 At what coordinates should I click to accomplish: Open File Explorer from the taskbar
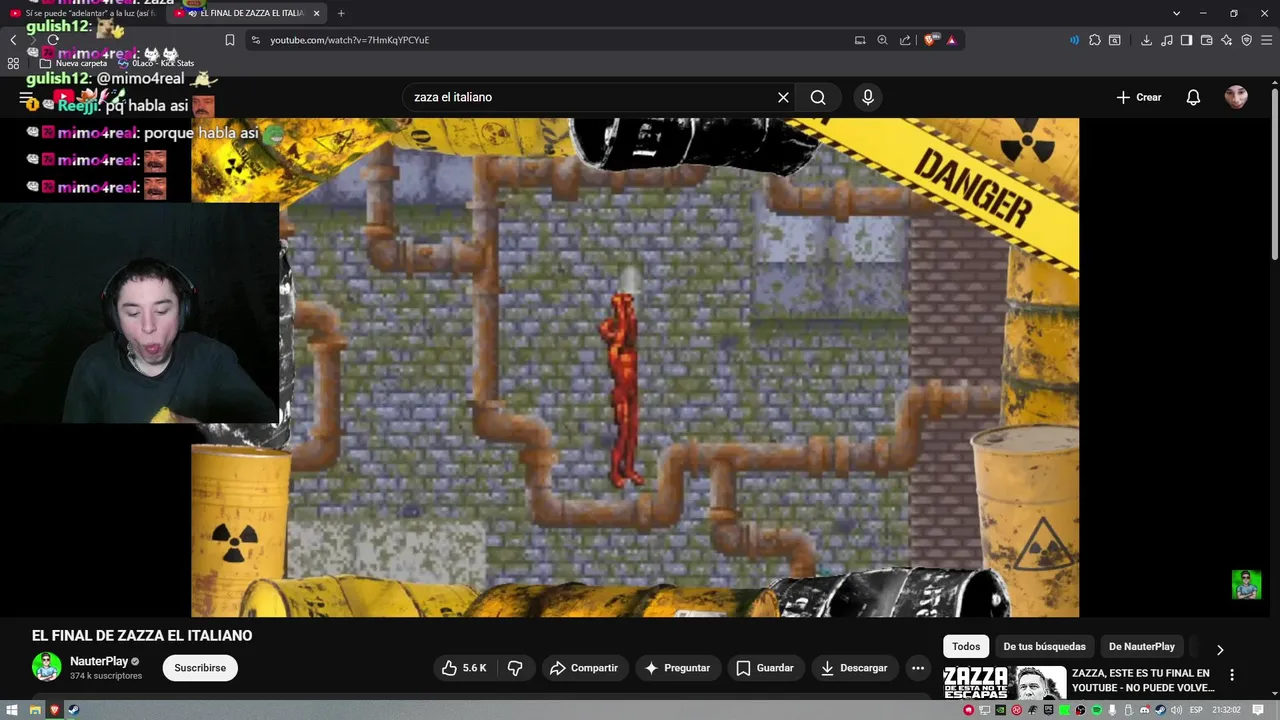point(34,710)
